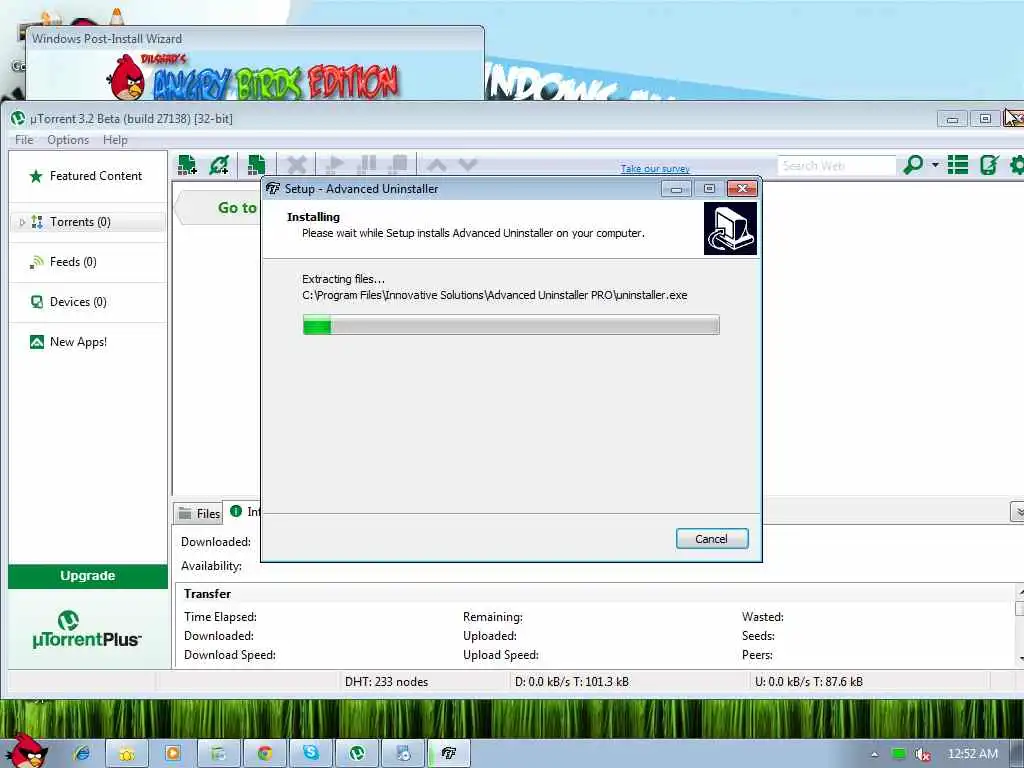Click the web search magnifier icon
The height and width of the screenshot is (768, 1024).
913,165
